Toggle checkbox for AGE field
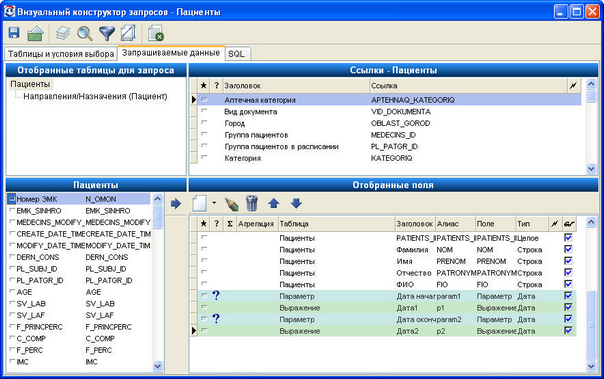 click(12, 292)
